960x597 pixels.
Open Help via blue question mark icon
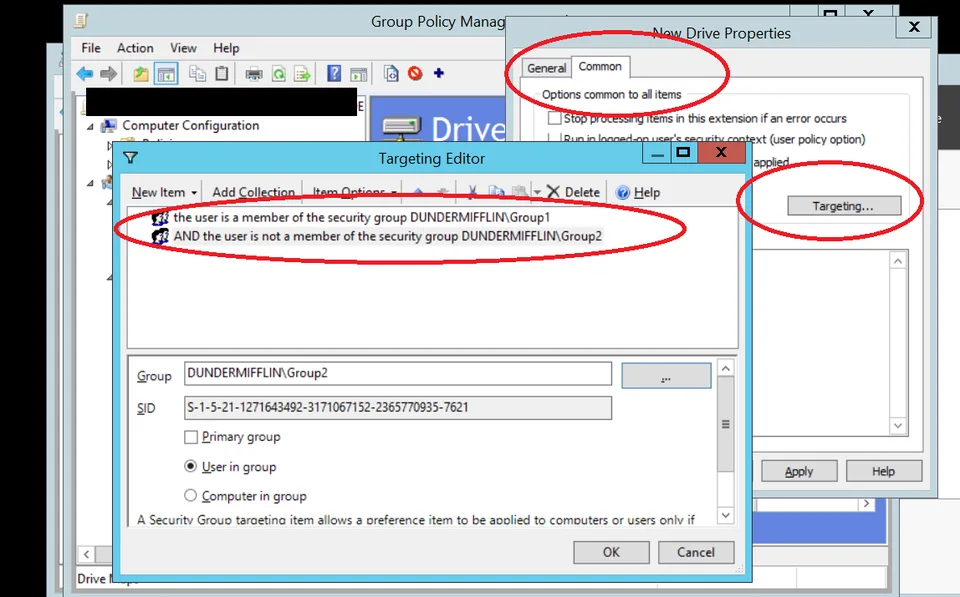pyautogui.click(x=334, y=73)
